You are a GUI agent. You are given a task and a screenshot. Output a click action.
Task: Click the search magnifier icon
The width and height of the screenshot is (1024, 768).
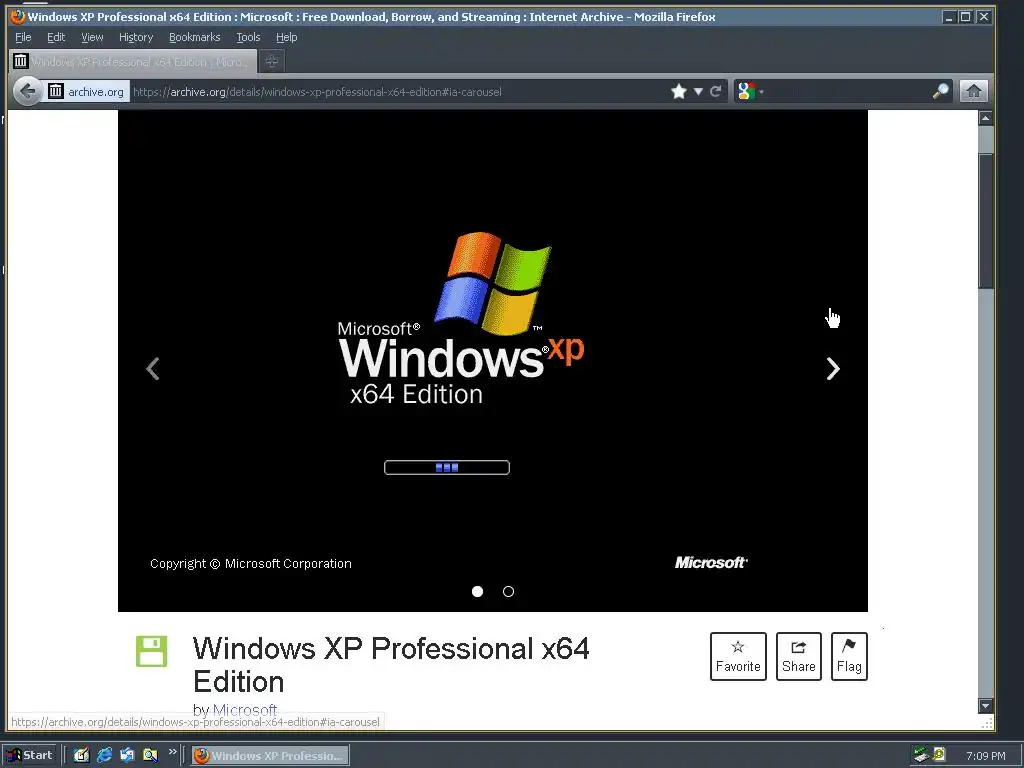940,91
